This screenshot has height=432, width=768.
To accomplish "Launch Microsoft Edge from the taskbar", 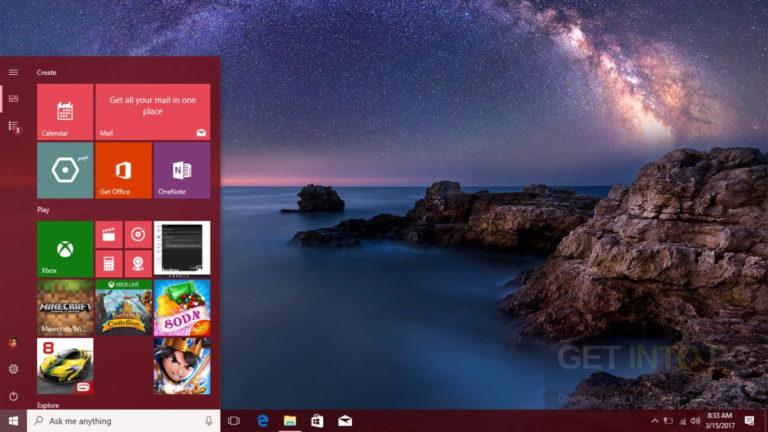I will coord(262,421).
